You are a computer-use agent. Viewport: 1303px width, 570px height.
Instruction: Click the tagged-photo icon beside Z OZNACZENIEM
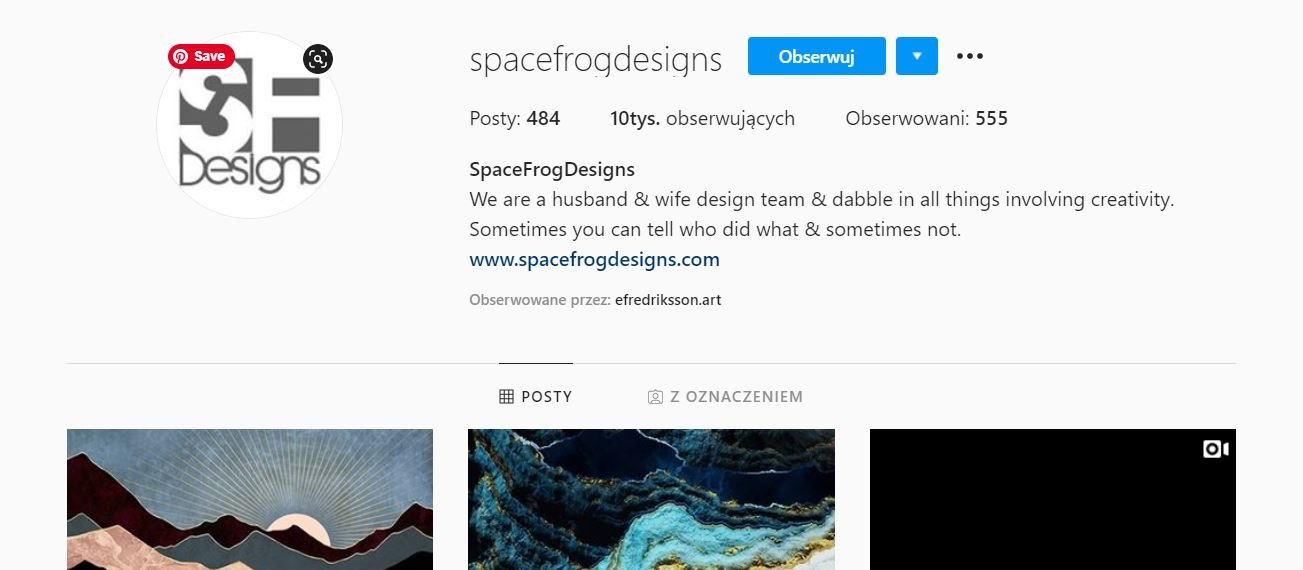click(655, 397)
